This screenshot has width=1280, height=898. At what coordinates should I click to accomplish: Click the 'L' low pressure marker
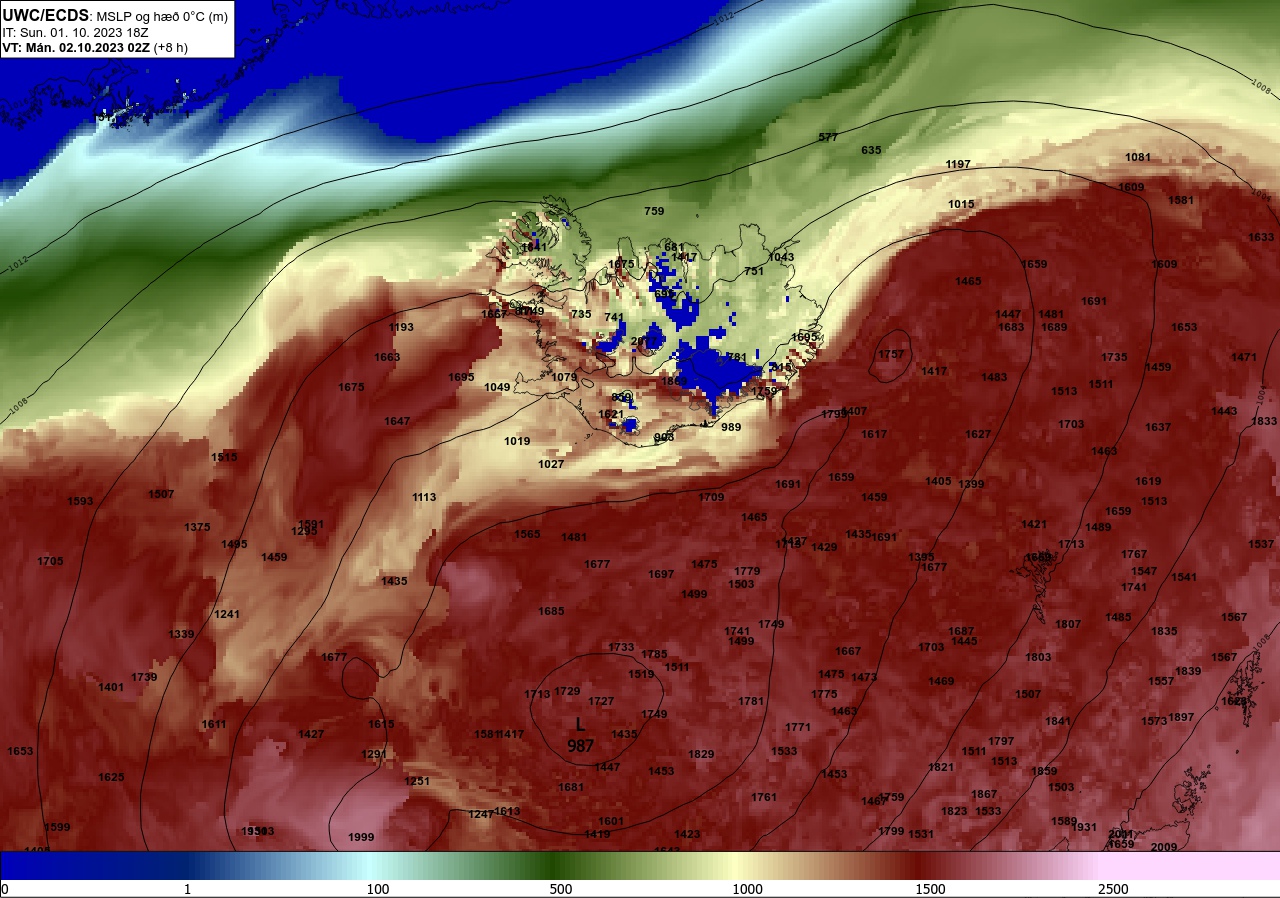coord(580,724)
